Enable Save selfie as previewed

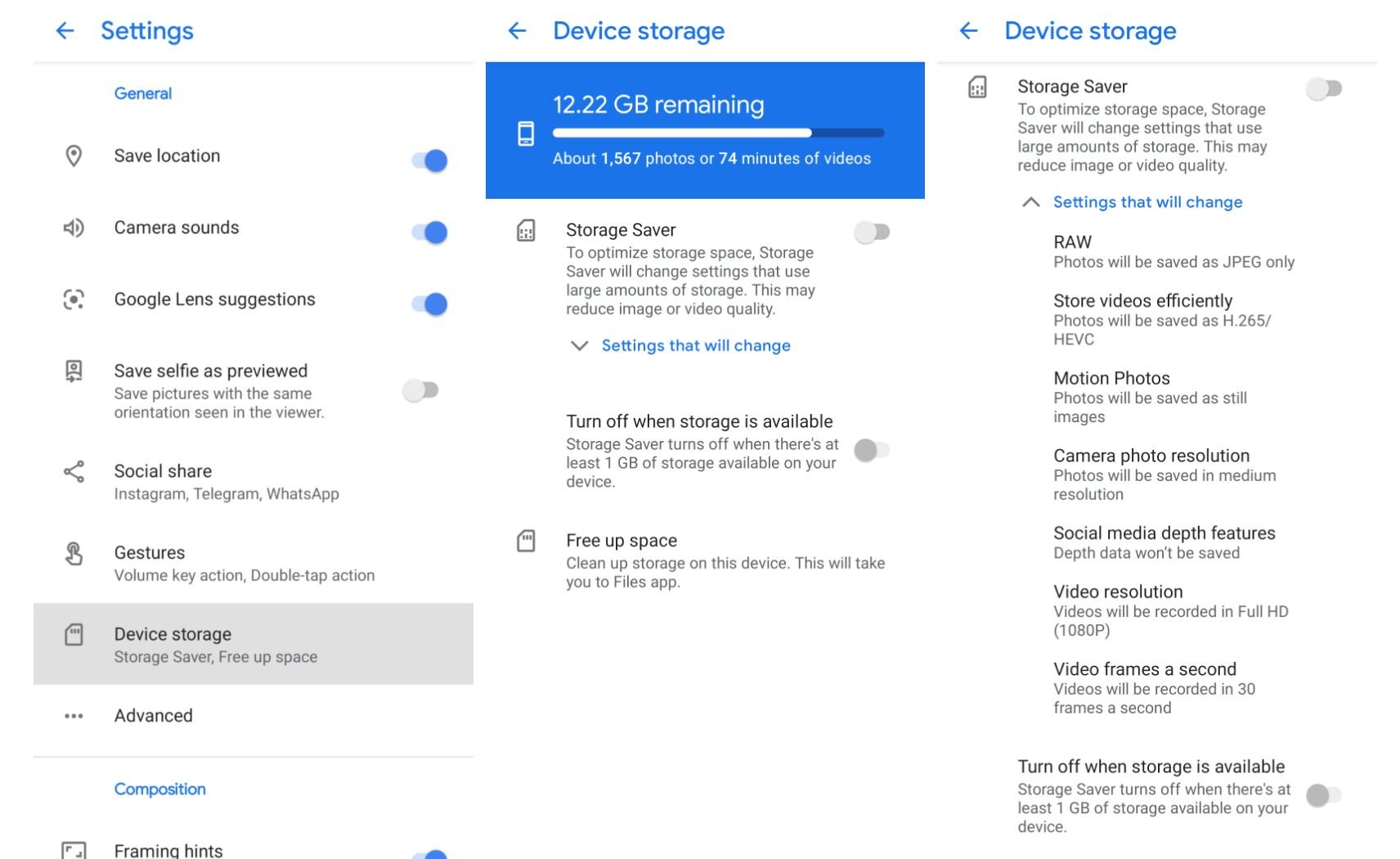tap(421, 390)
